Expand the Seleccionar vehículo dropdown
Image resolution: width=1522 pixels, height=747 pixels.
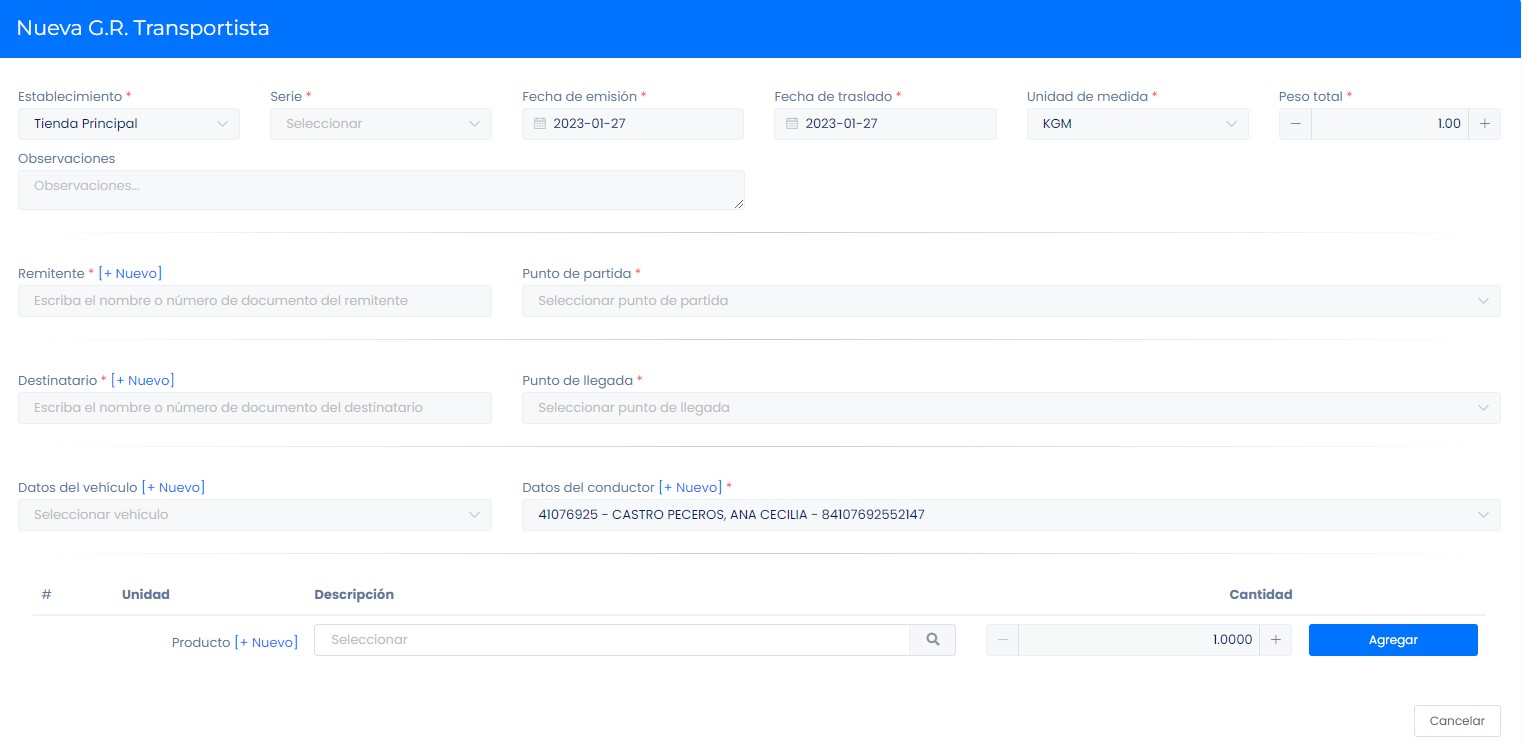point(254,515)
